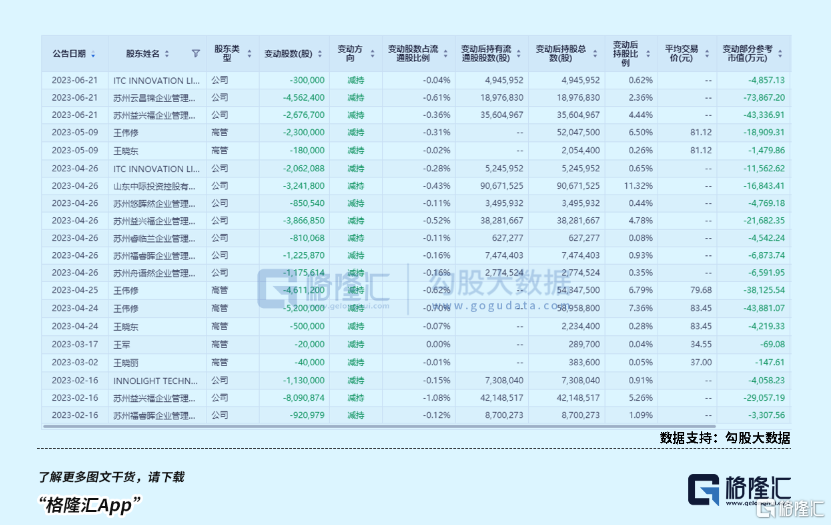Click the -920,979 change shares cell
This screenshot has height=525, width=831.
coord(307,415)
